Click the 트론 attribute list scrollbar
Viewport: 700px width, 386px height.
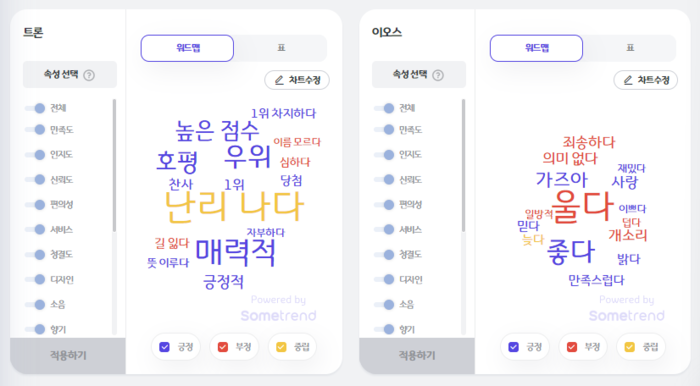pos(114,165)
